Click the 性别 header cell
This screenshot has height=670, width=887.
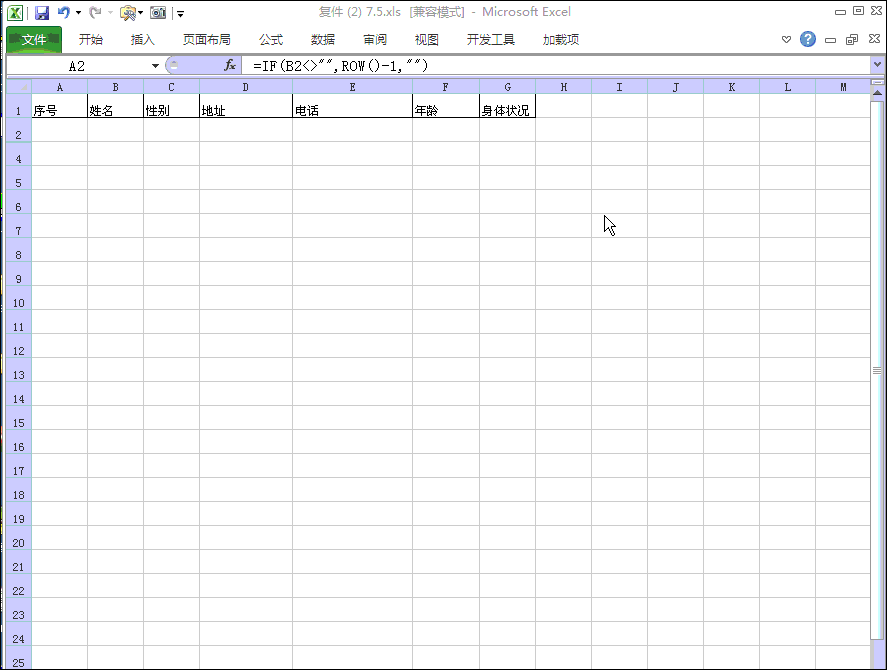click(x=171, y=106)
